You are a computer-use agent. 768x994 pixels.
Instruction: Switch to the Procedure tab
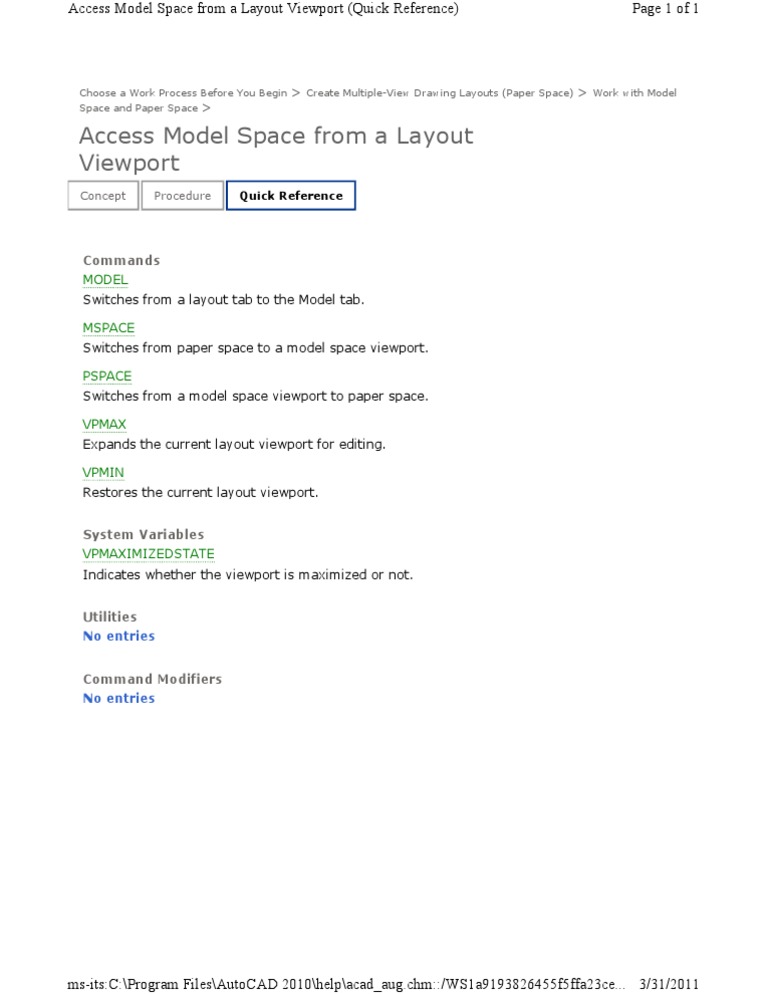click(x=182, y=196)
